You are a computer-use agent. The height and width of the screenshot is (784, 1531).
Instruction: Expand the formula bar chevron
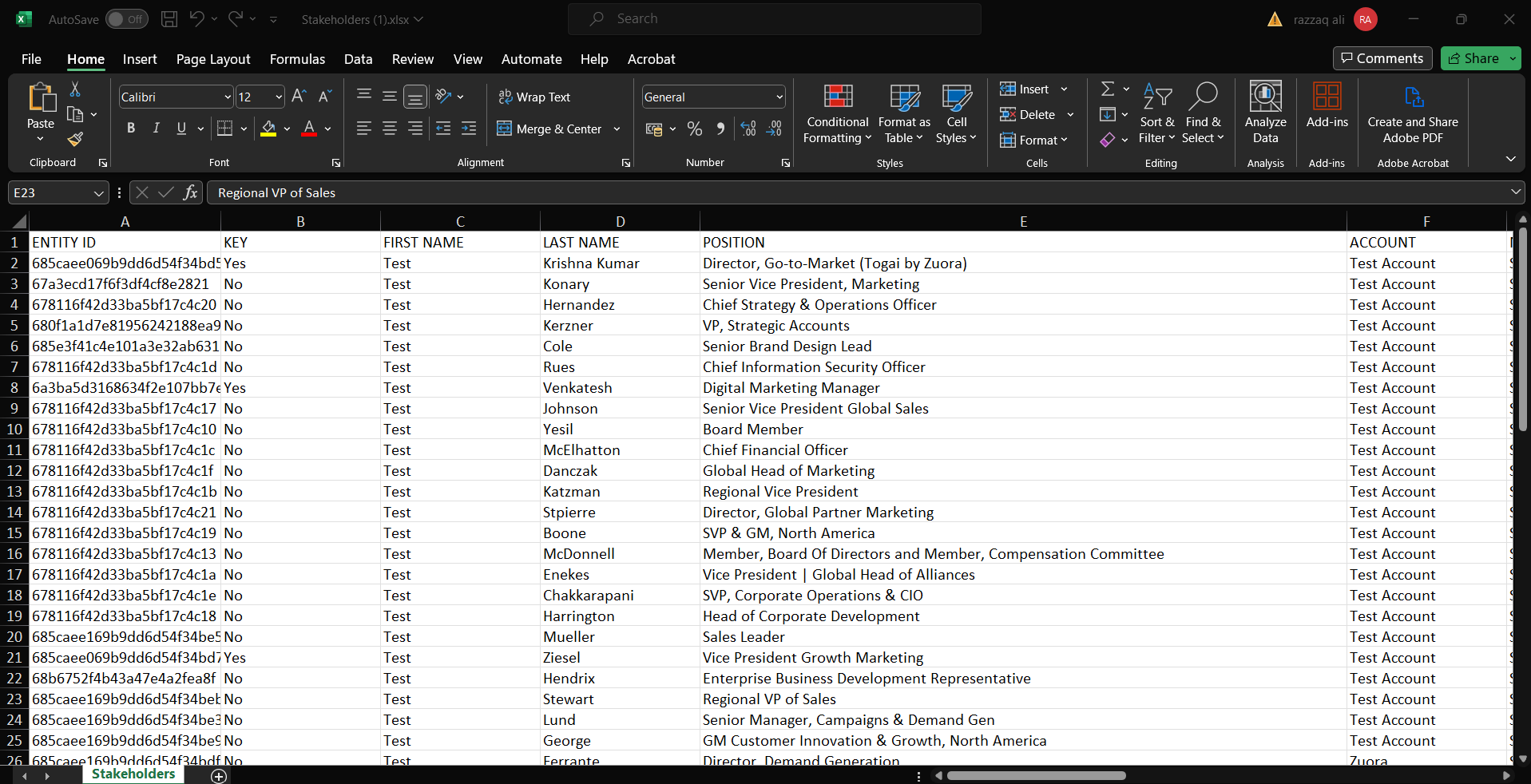1515,192
